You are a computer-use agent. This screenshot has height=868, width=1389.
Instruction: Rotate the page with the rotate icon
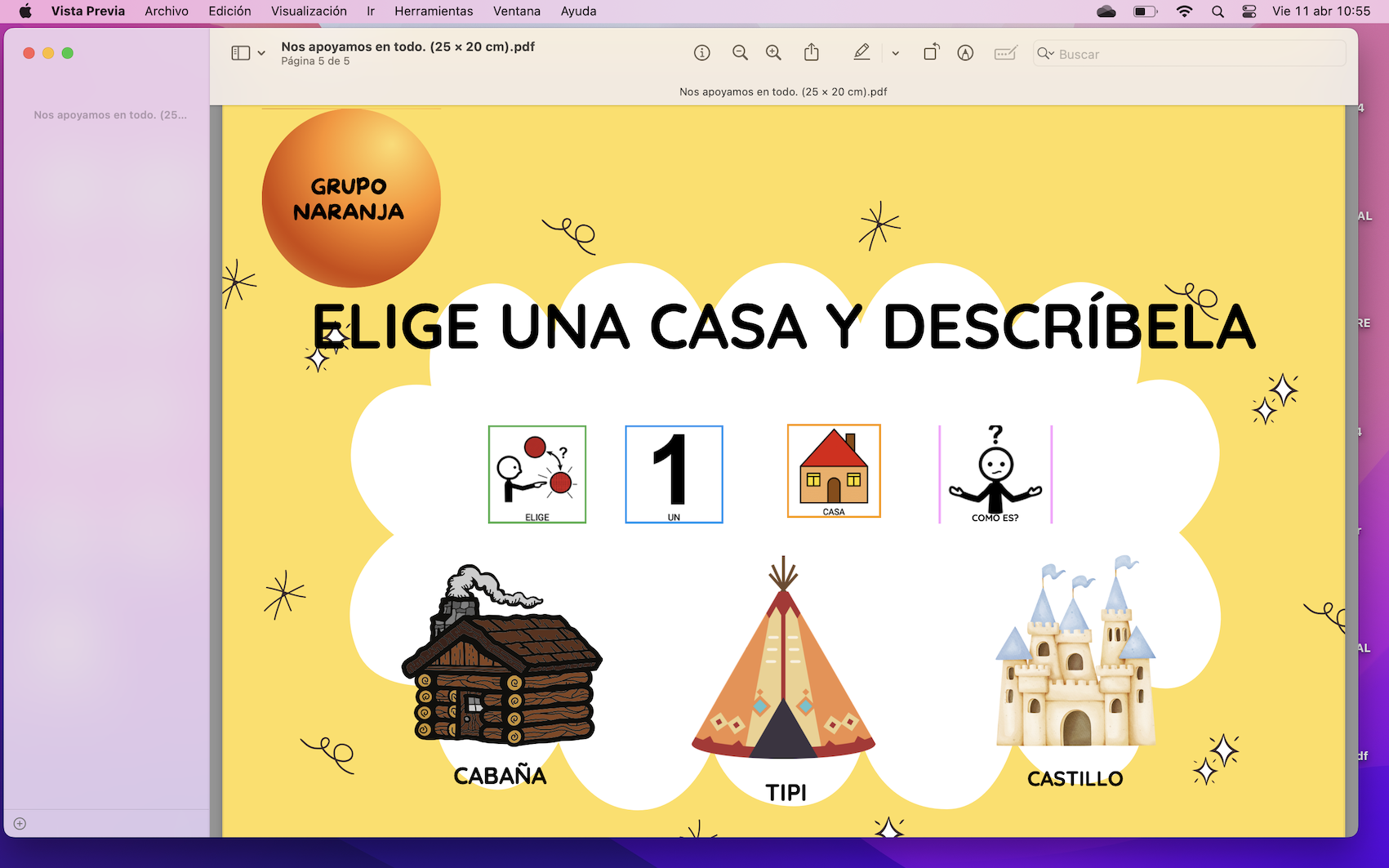[931, 52]
